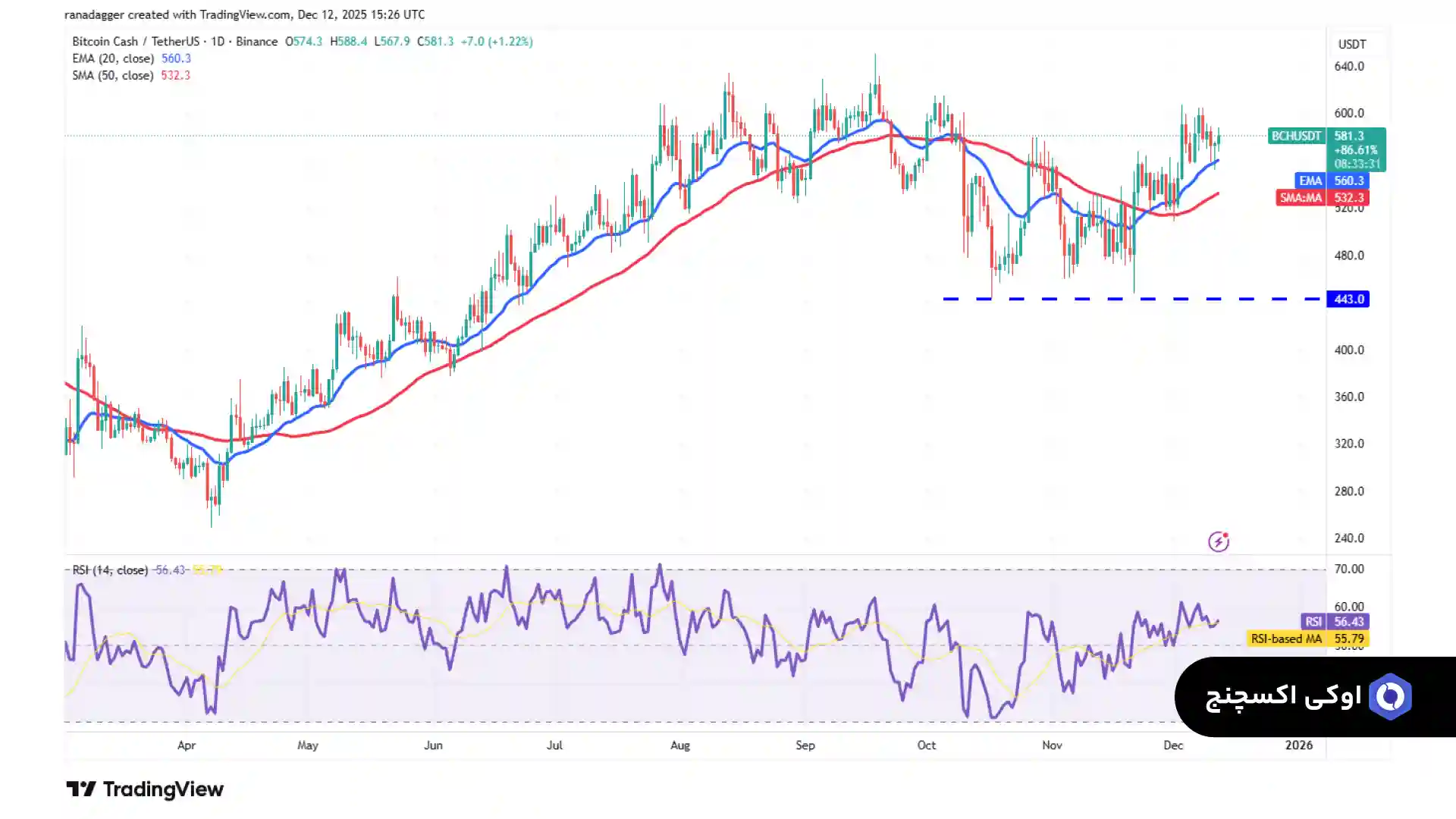Viewport: 1456px width, 819px height.
Task: Click the EMA 560.3 blue axis label
Action: (x=1332, y=180)
